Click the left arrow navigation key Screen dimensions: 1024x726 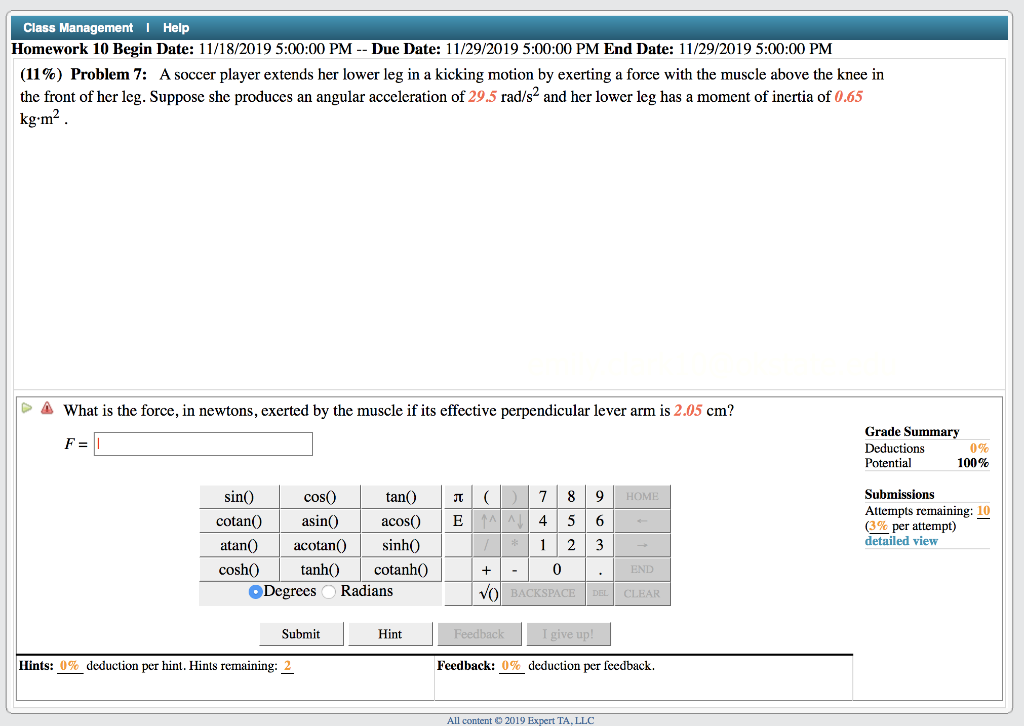click(x=641, y=520)
